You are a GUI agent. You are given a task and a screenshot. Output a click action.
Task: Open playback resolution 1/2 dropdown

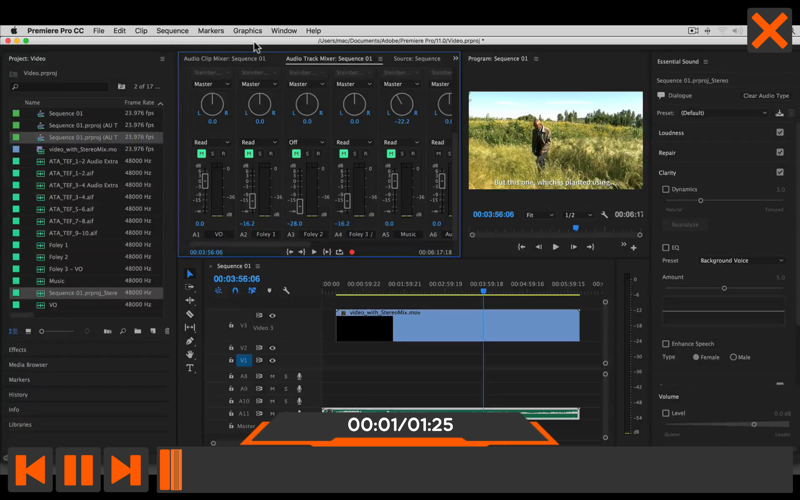578,215
